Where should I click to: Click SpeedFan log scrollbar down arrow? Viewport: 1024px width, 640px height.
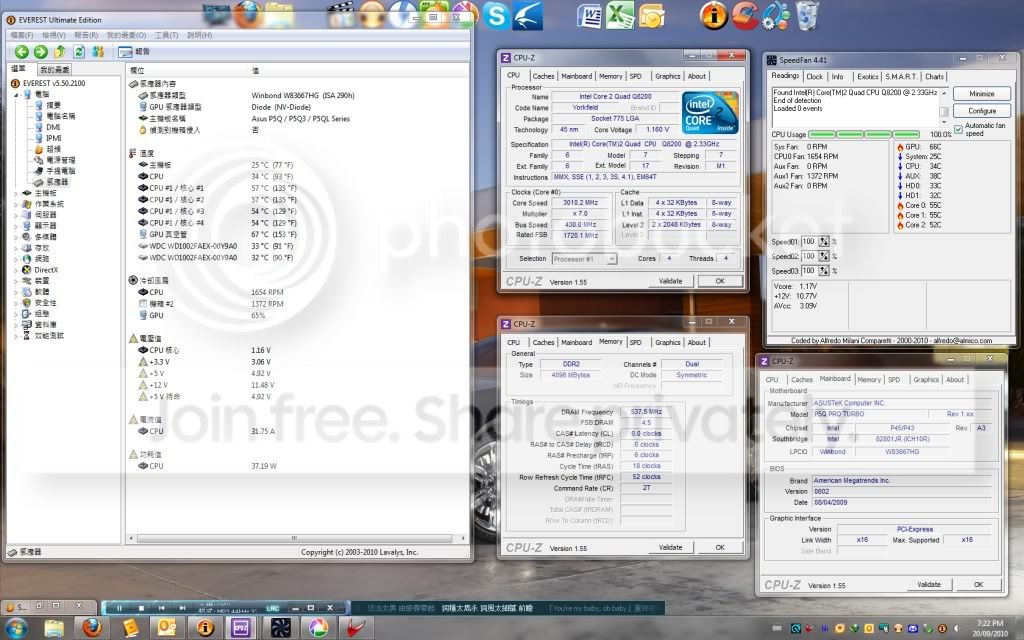(x=944, y=122)
